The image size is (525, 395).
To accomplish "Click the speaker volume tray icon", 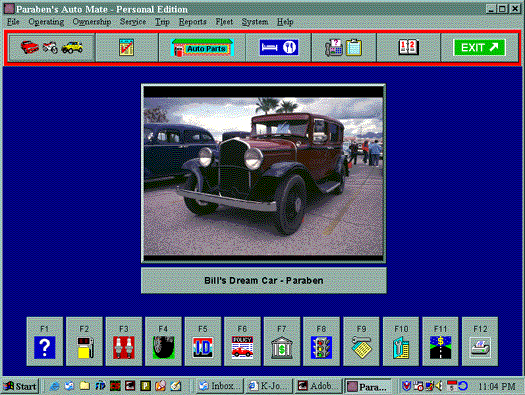I will point(439,386).
